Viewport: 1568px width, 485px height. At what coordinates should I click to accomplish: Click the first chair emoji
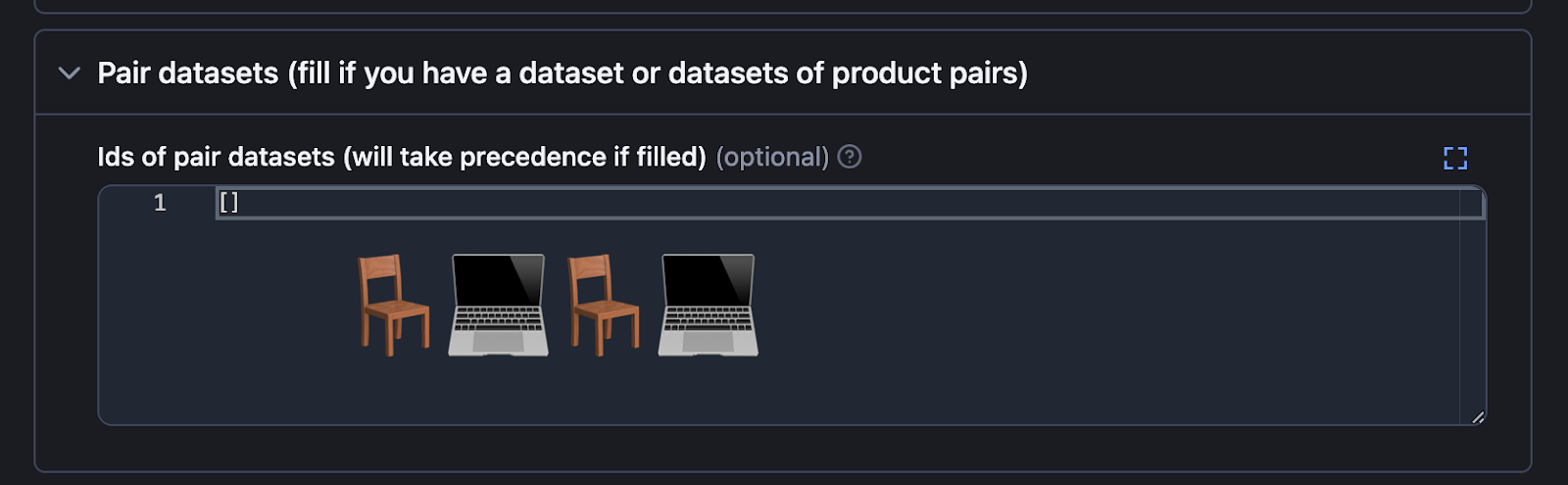click(x=393, y=305)
